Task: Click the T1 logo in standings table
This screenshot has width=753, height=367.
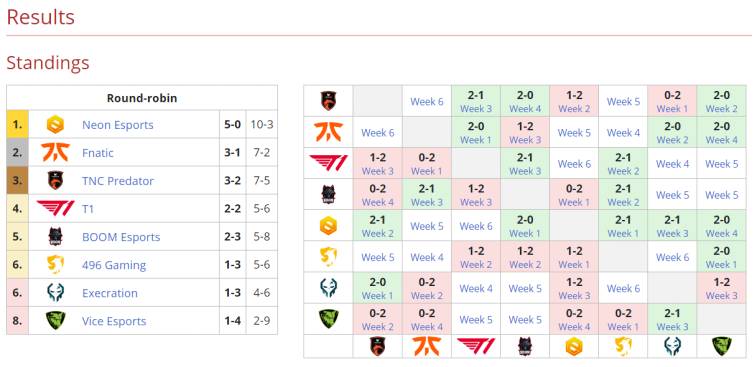Action: click(x=55, y=208)
